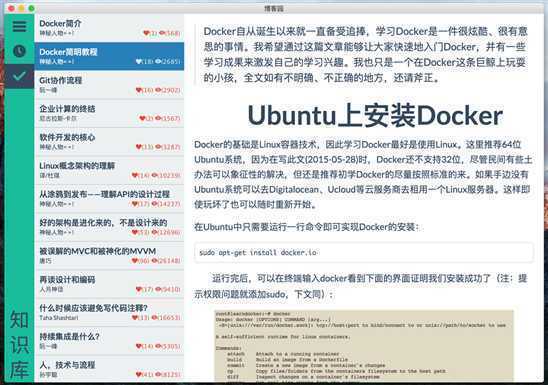
Task: Select the checkmark icon in the sidebar
Action: 19,75
